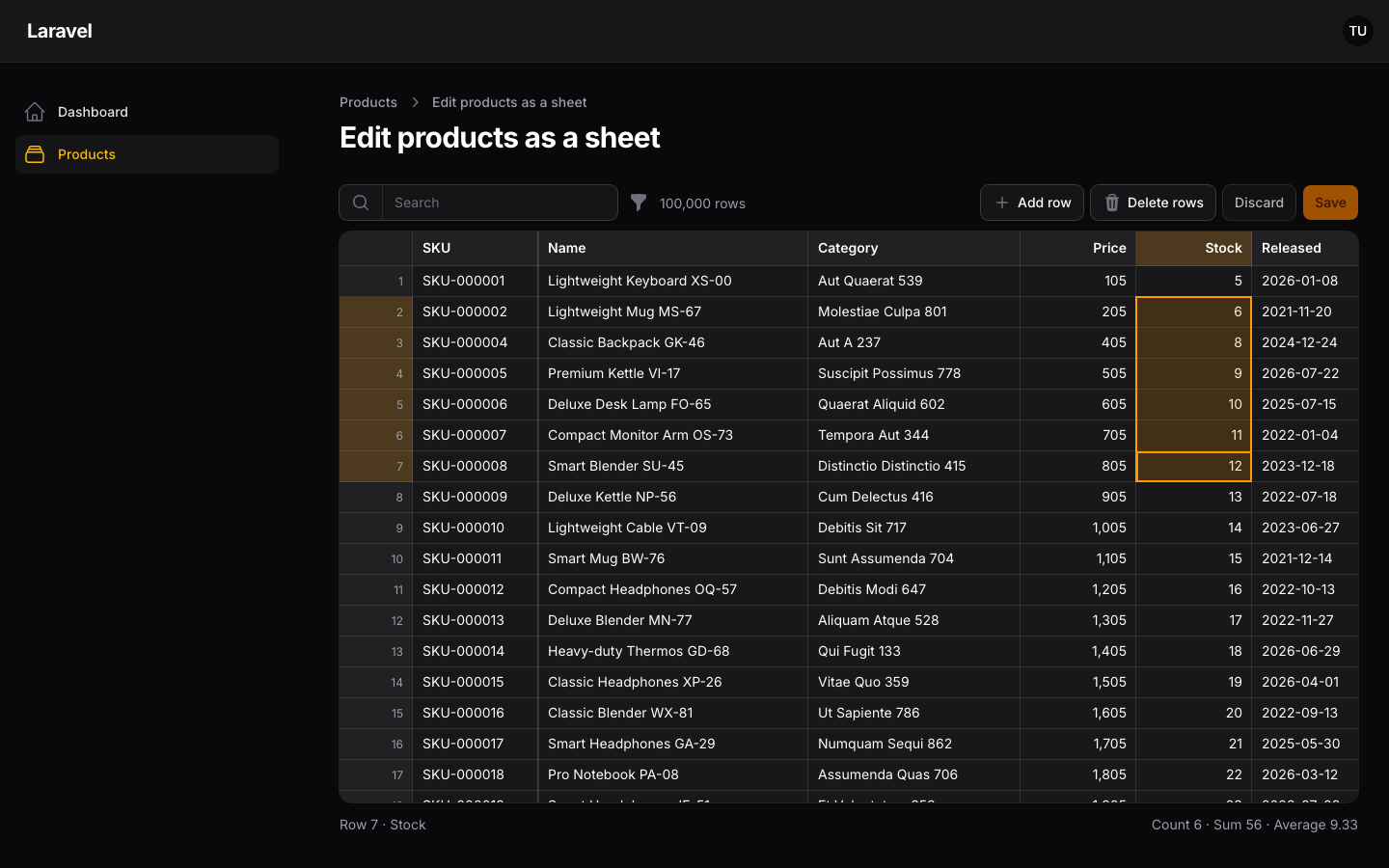Select the Stock column header

[1193, 248]
